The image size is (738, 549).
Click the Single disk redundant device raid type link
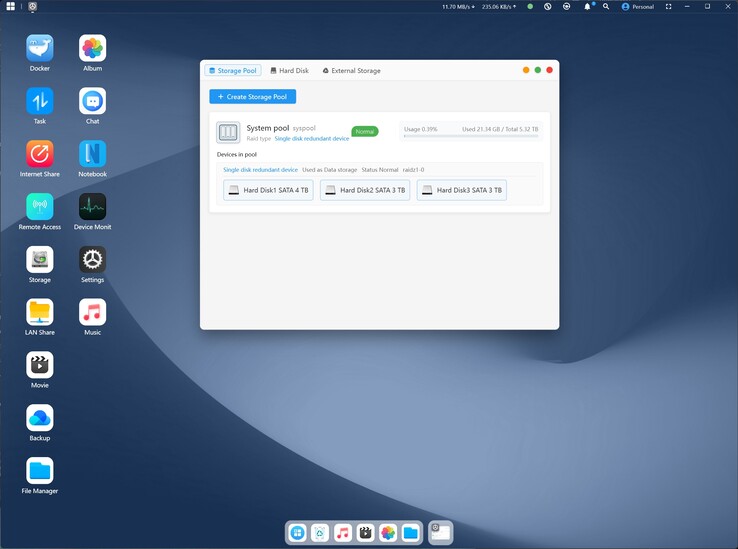pos(311,138)
